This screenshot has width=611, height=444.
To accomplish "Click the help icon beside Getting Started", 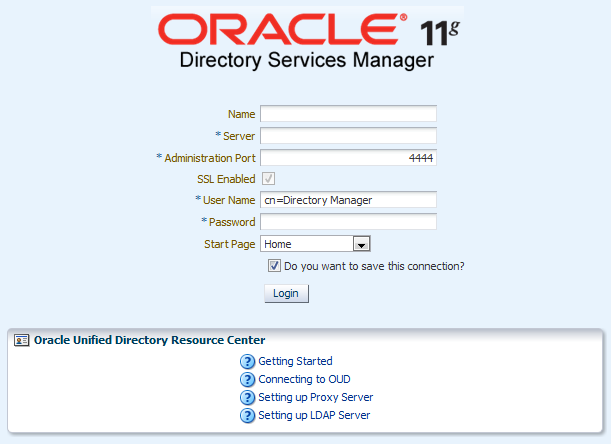I will (x=247, y=361).
